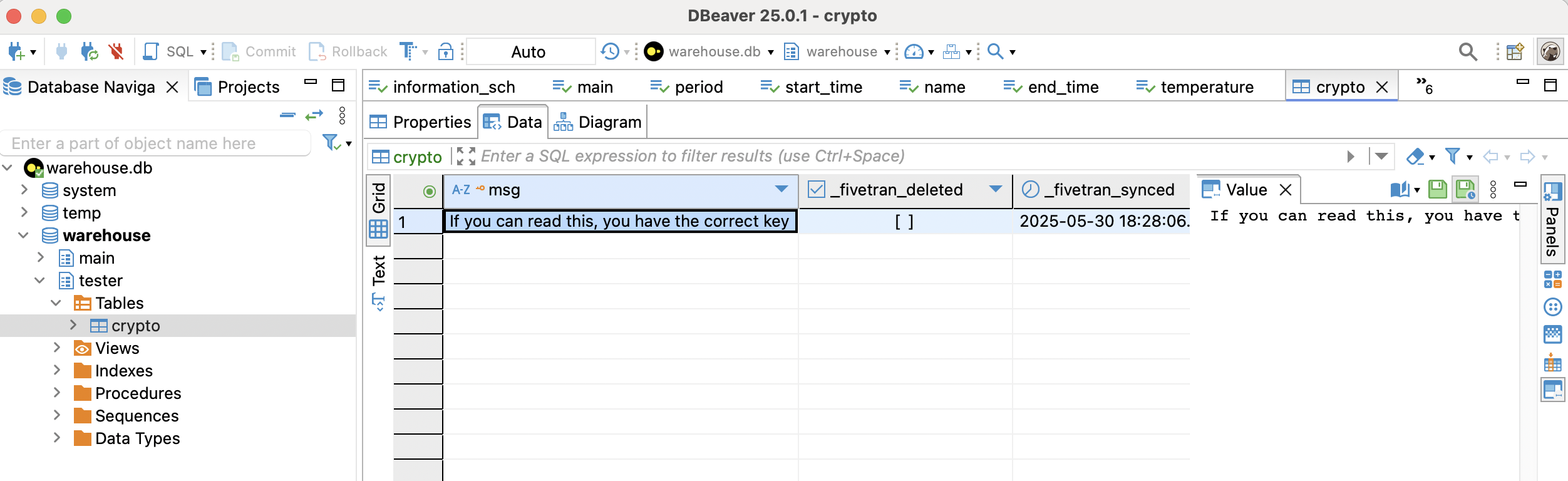Image resolution: width=1568 pixels, height=481 pixels.
Task: Click Apply filter play arrow
Action: click(1351, 157)
